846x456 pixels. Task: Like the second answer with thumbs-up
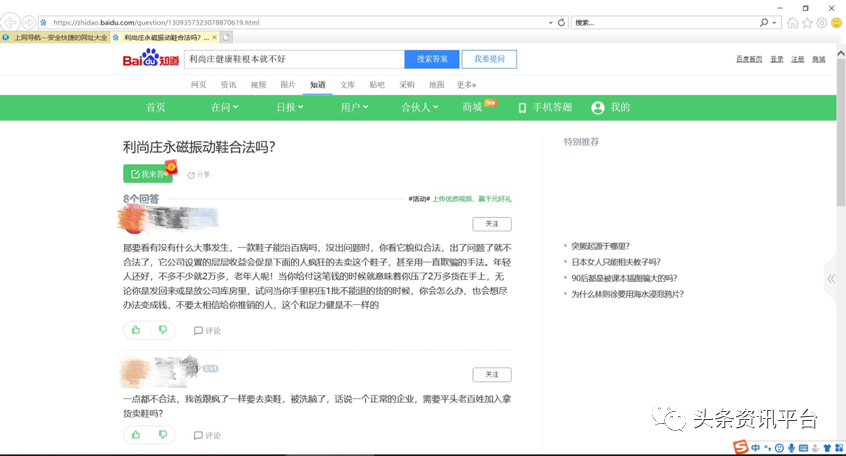[x=136, y=434]
